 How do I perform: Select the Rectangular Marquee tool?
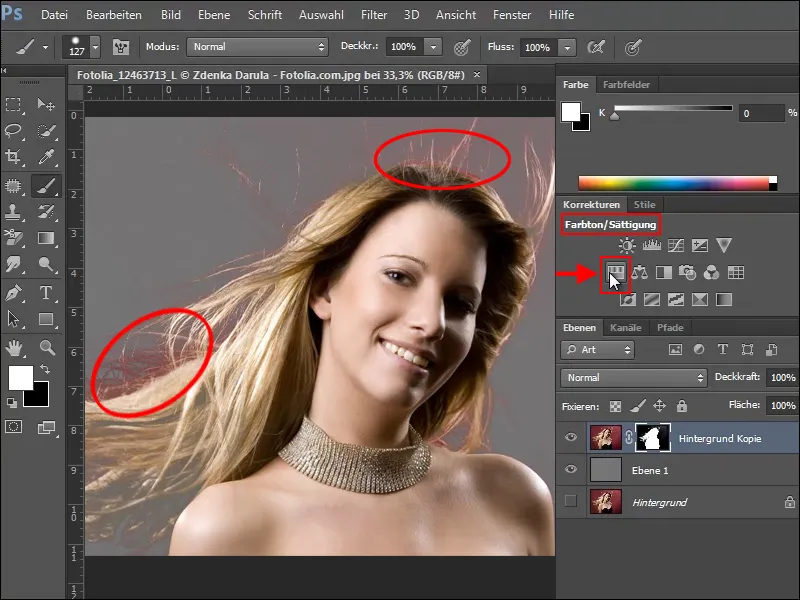(13, 105)
